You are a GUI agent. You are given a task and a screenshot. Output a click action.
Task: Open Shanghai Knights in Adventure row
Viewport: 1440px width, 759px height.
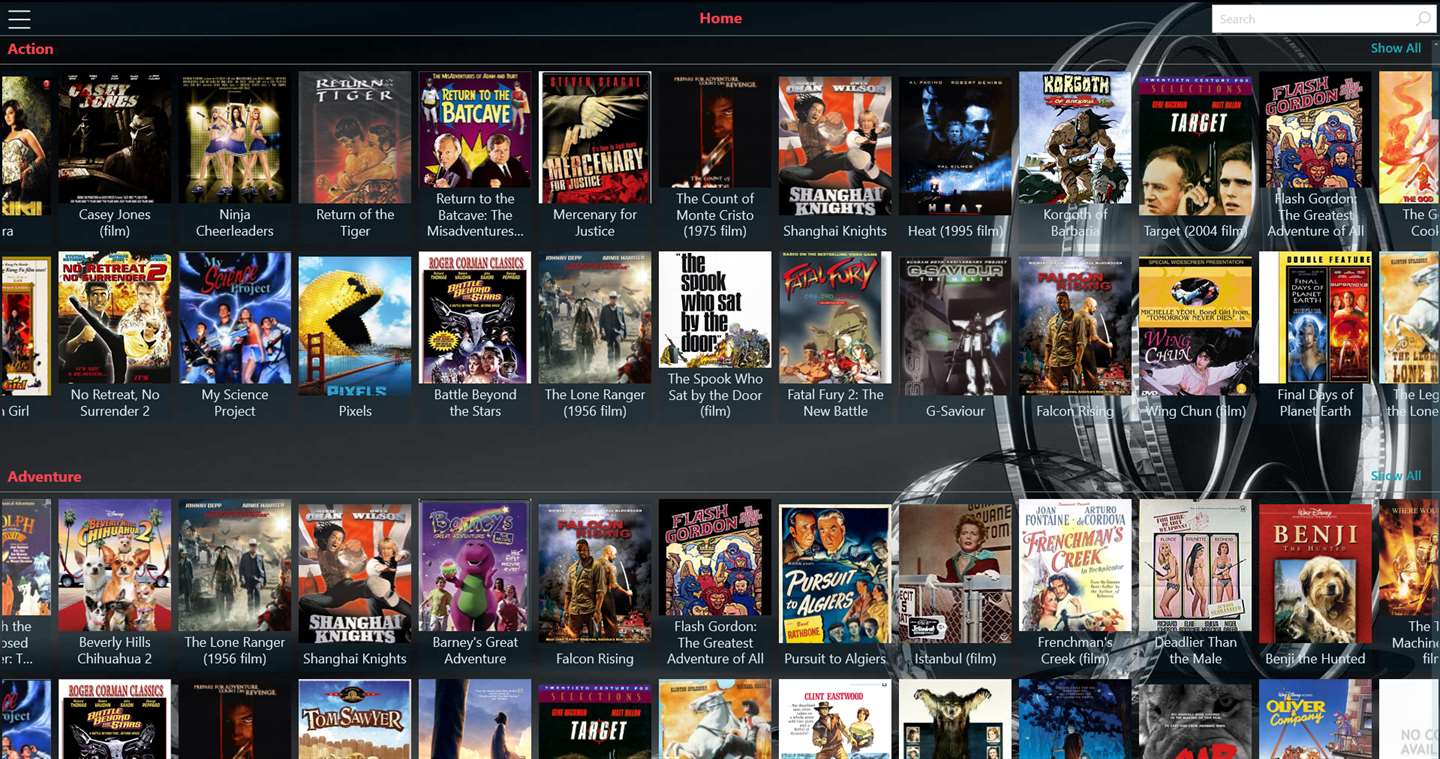(355, 574)
